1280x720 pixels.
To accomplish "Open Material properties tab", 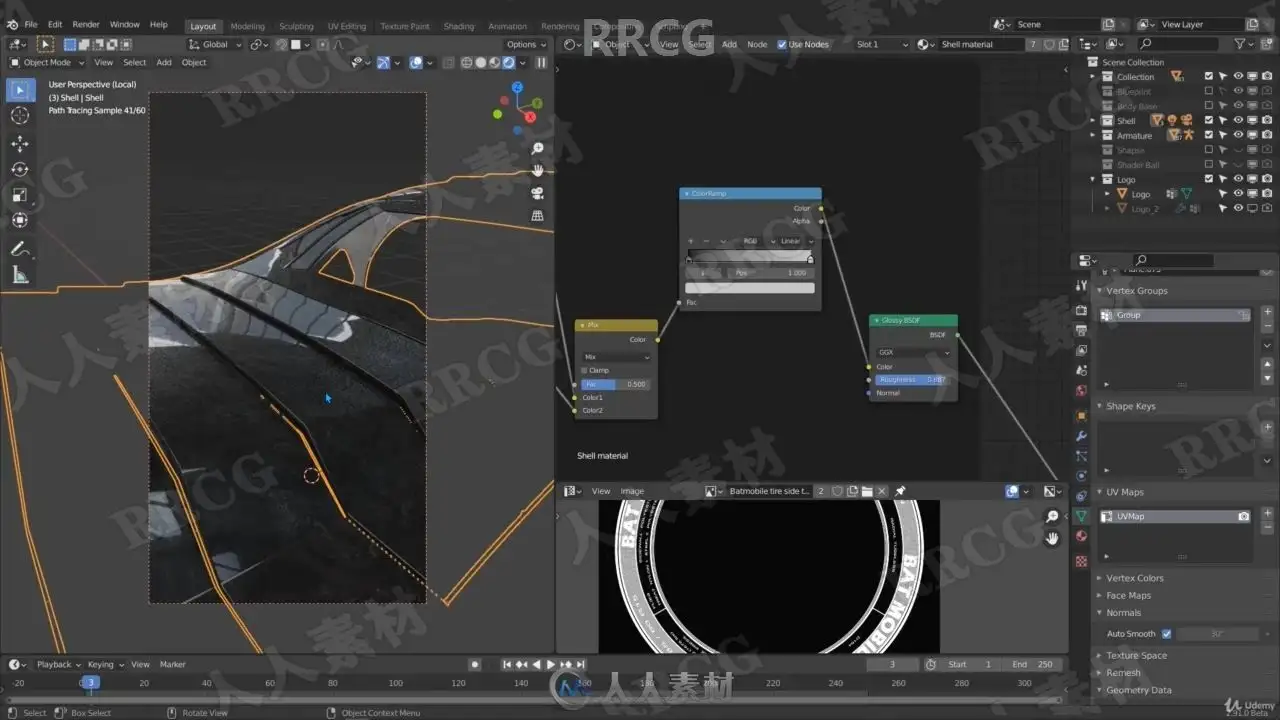I will click(1081, 537).
